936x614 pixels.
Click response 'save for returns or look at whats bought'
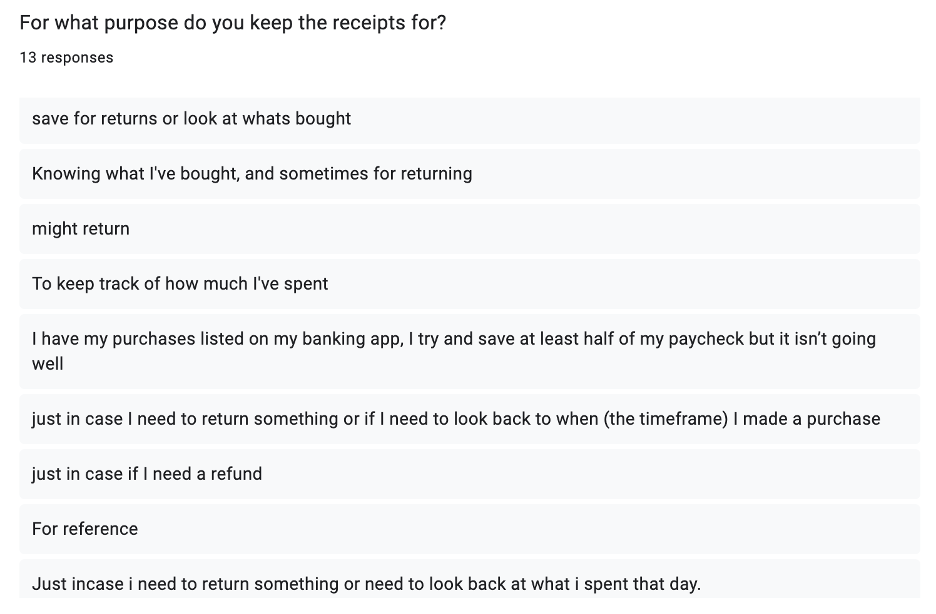click(x=469, y=119)
